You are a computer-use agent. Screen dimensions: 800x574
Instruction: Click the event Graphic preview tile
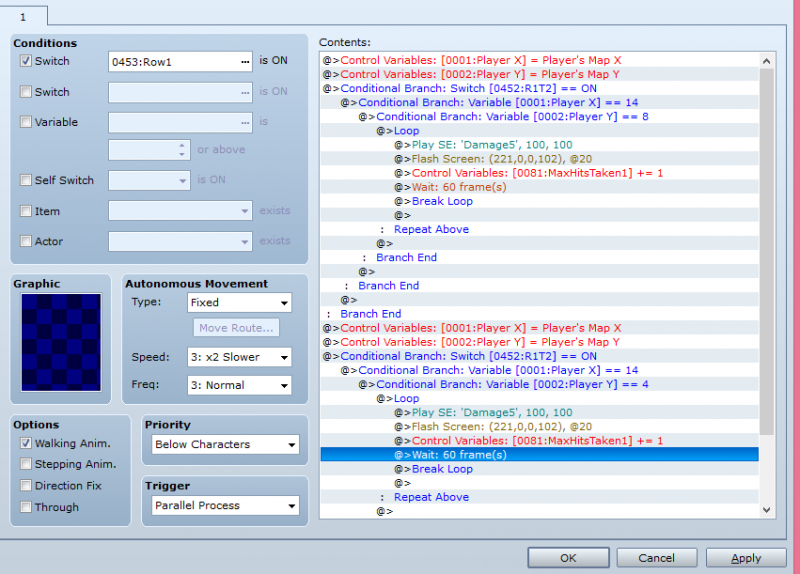point(61,342)
